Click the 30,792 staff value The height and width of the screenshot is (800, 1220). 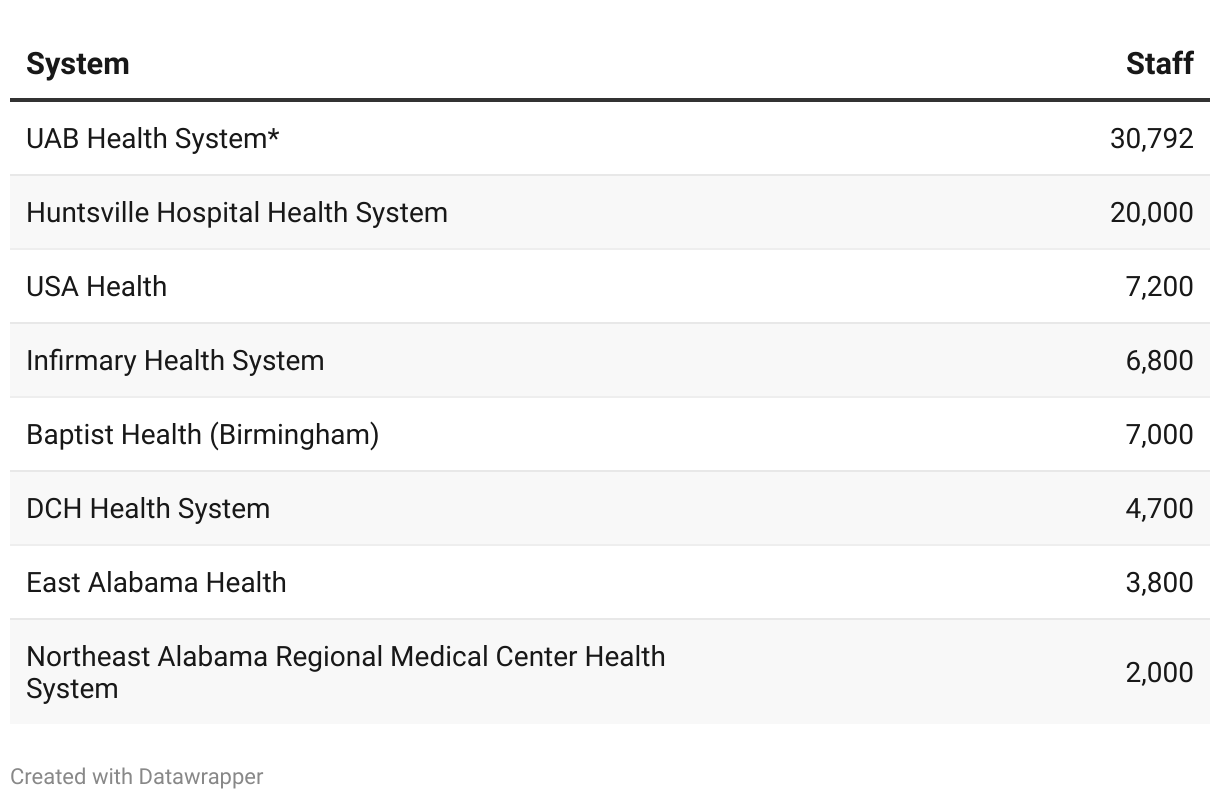click(1151, 138)
